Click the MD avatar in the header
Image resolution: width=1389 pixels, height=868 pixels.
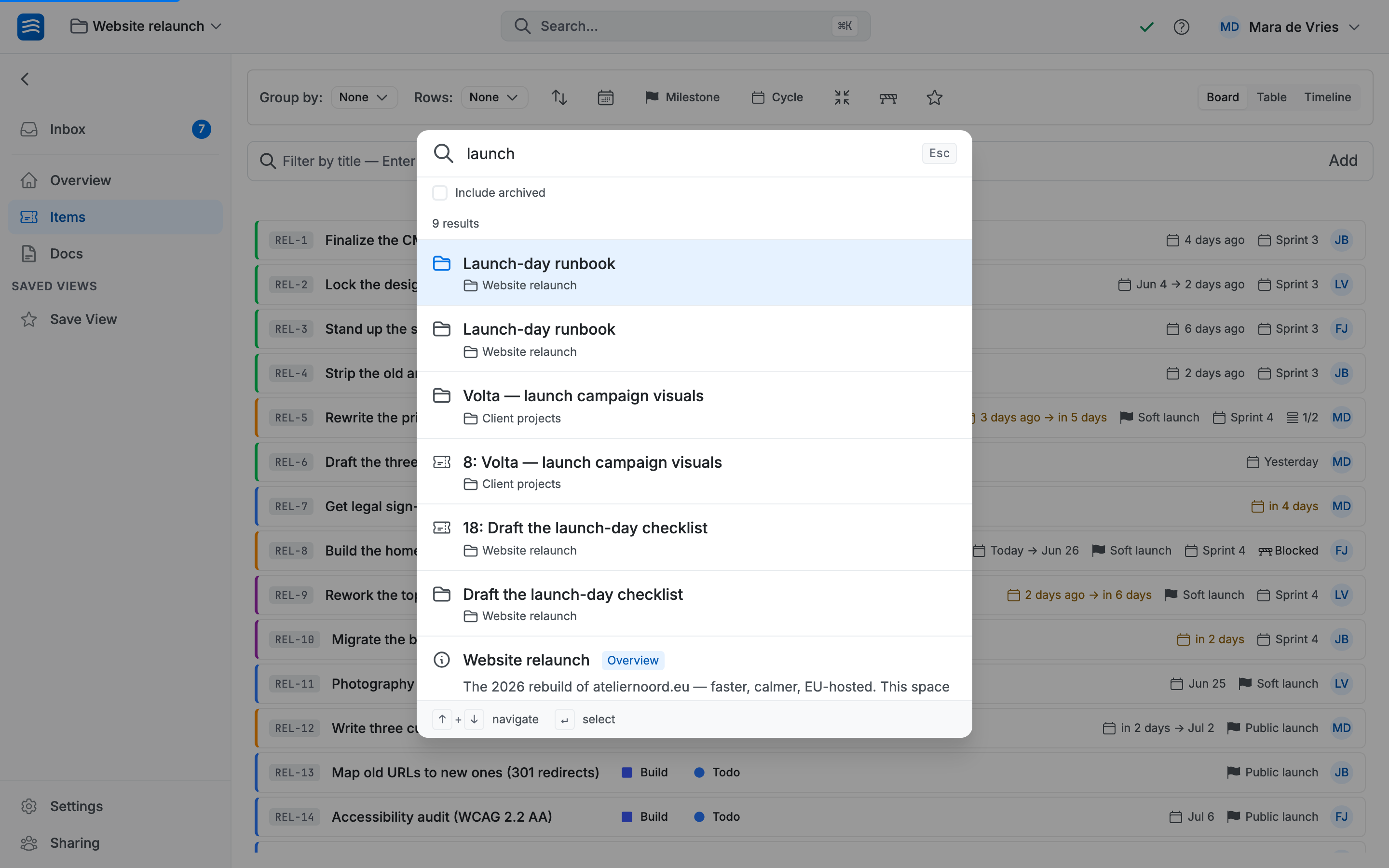tap(1229, 27)
